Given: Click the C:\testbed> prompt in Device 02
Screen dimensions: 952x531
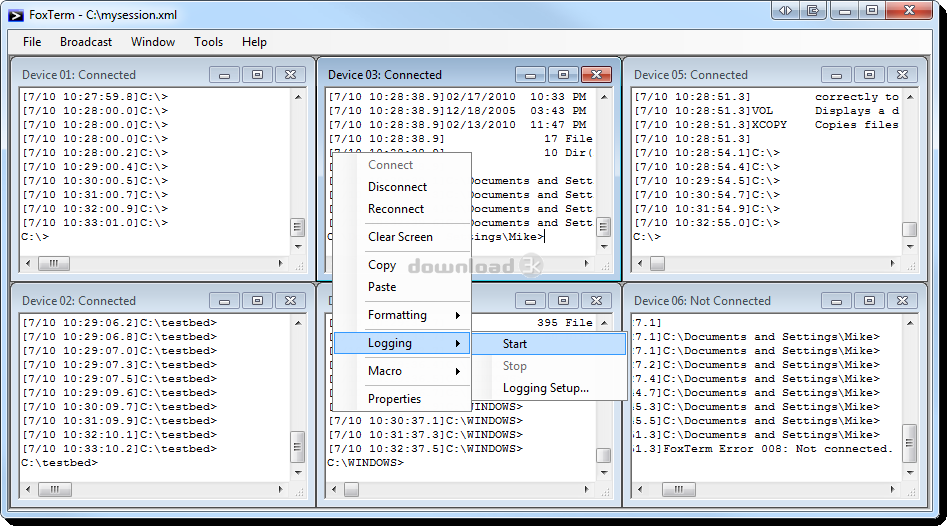Looking at the screenshot, I should (x=59, y=463).
